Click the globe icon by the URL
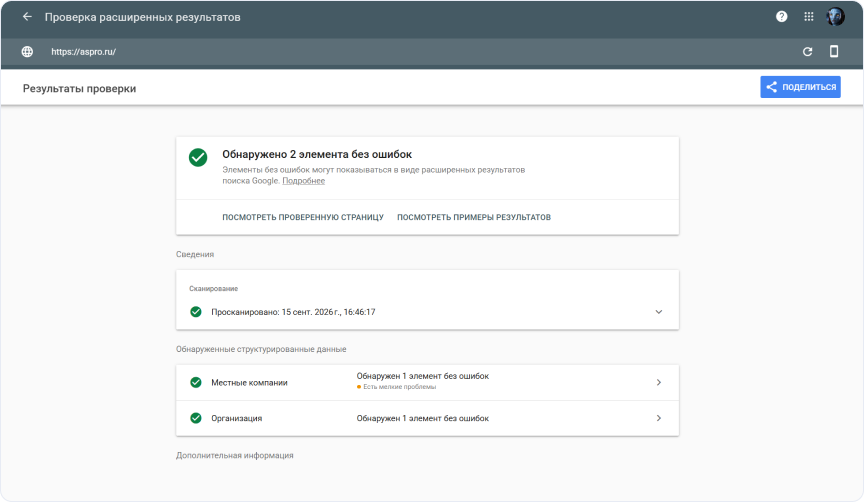This screenshot has width=864, height=502. click(27, 52)
